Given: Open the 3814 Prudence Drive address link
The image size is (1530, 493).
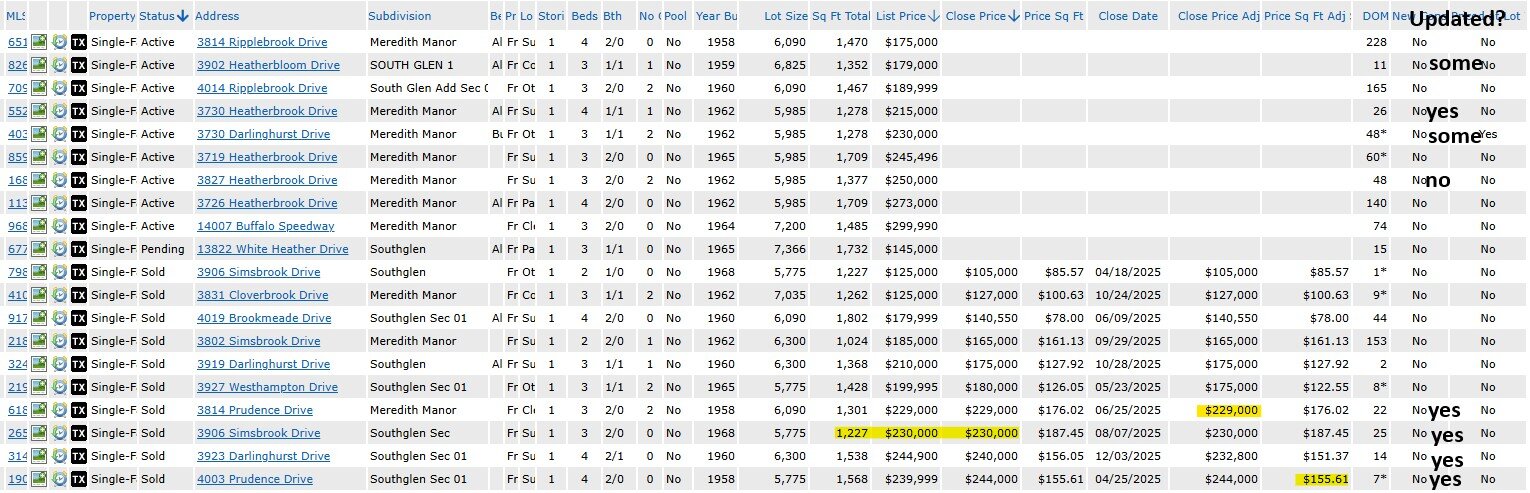Looking at the screenshot, I should pos(254,410).
